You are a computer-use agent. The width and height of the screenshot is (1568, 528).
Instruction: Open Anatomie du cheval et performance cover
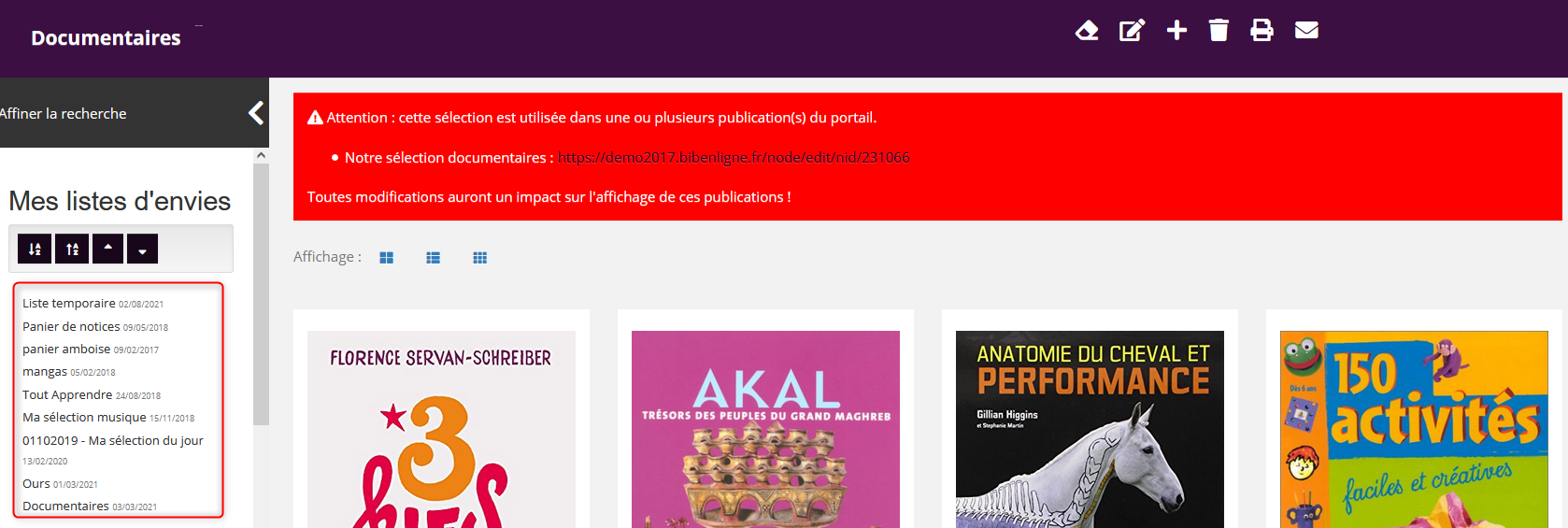click(x=1090, y=429)
